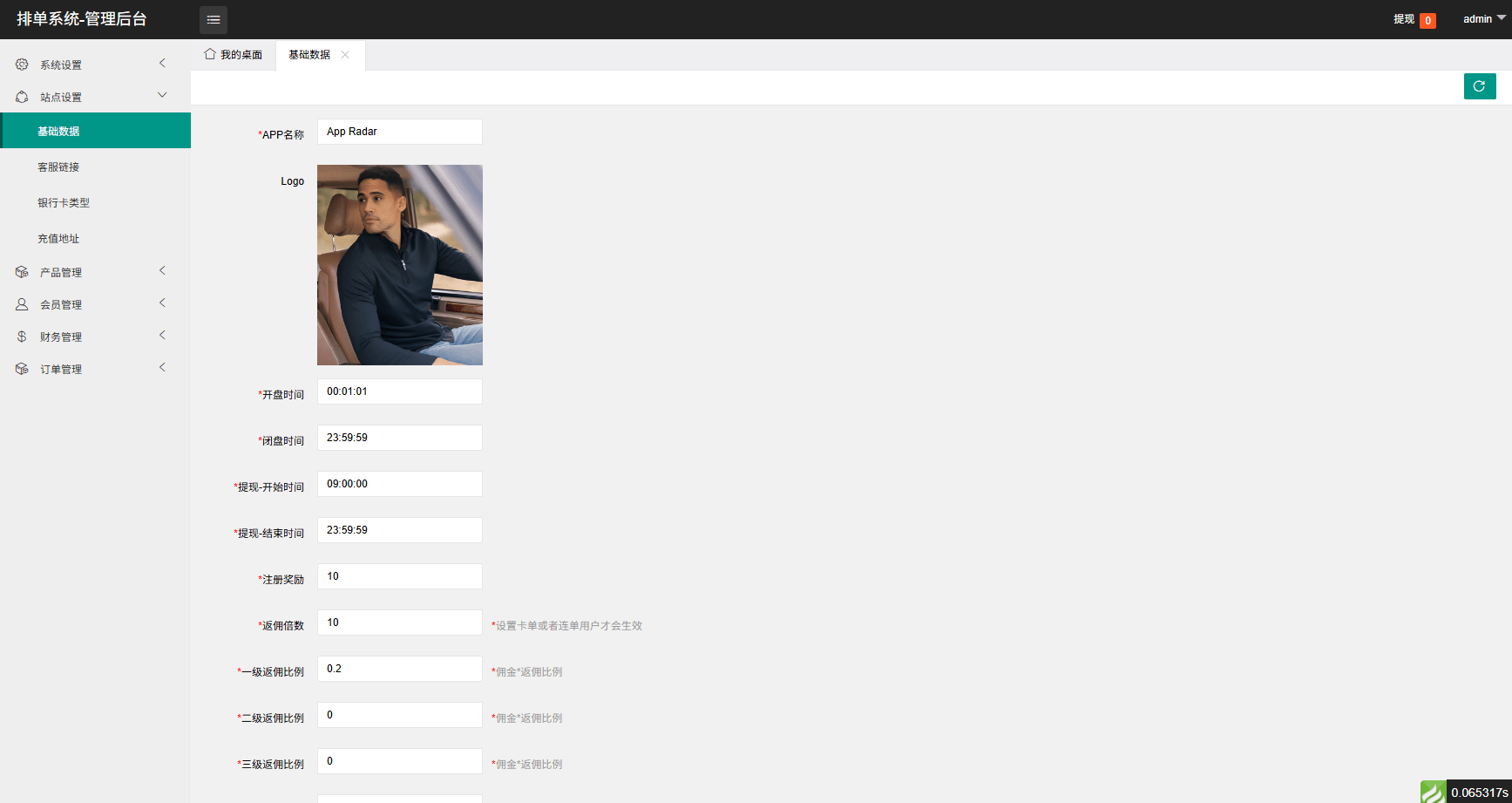Select 客服链接 in the sidebar
The height and width of the screenshot is (803, 1512).
58,167
